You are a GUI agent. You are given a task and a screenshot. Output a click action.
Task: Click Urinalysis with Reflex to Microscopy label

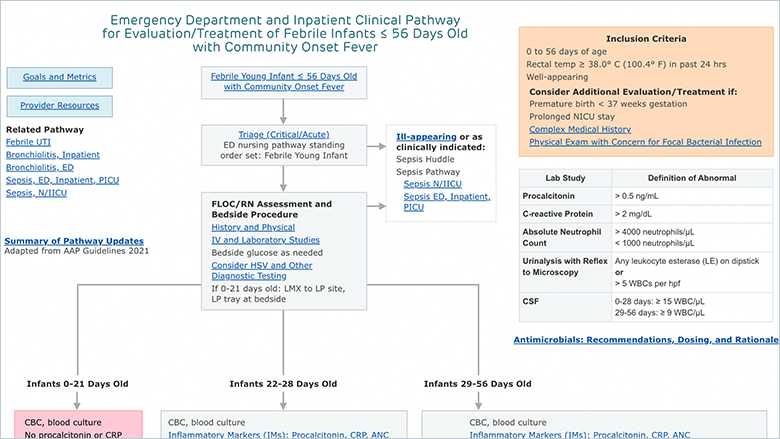[565, 266]
